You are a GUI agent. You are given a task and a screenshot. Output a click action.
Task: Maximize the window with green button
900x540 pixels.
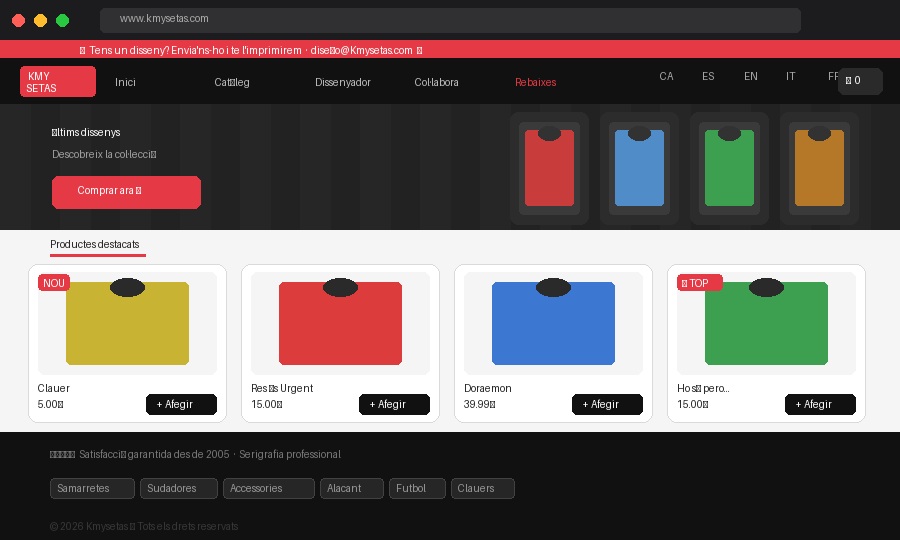(x=63, y=21)
